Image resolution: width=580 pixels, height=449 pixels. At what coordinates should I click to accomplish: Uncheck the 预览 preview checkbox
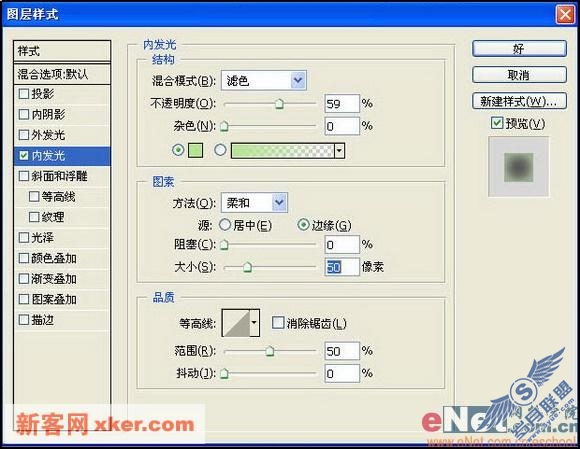point(497,123)
